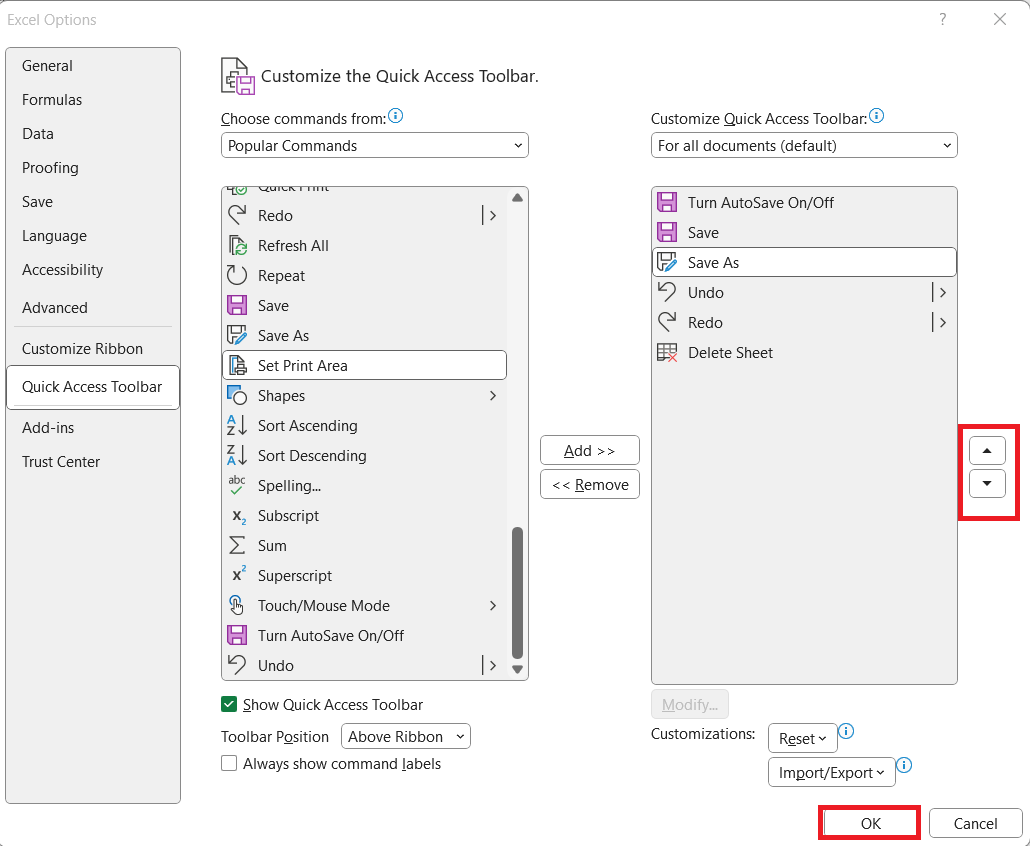
Task: Click the Spelling command icon
Action: tap(236, 485)
